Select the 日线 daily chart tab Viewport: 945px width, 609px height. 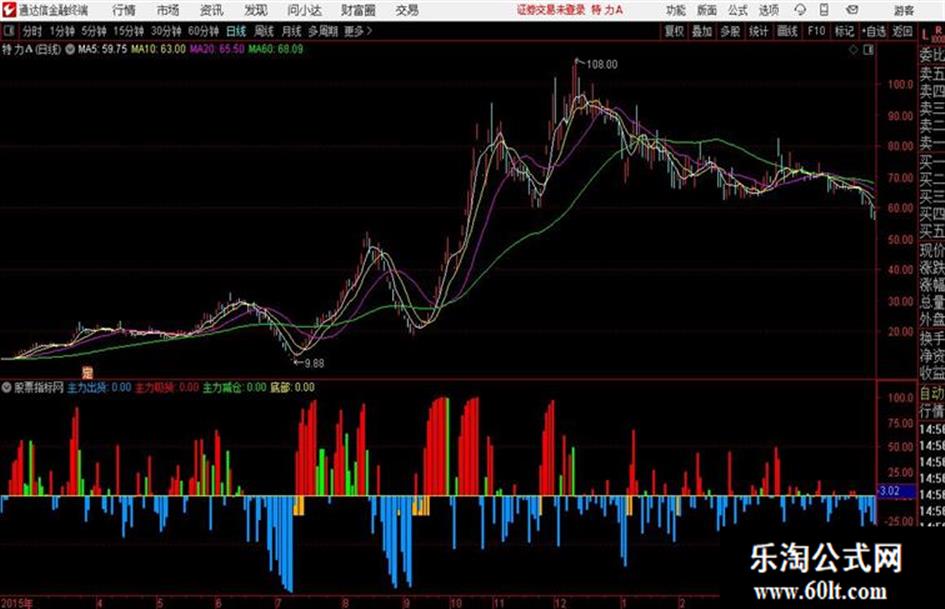(x=236, y=31)
